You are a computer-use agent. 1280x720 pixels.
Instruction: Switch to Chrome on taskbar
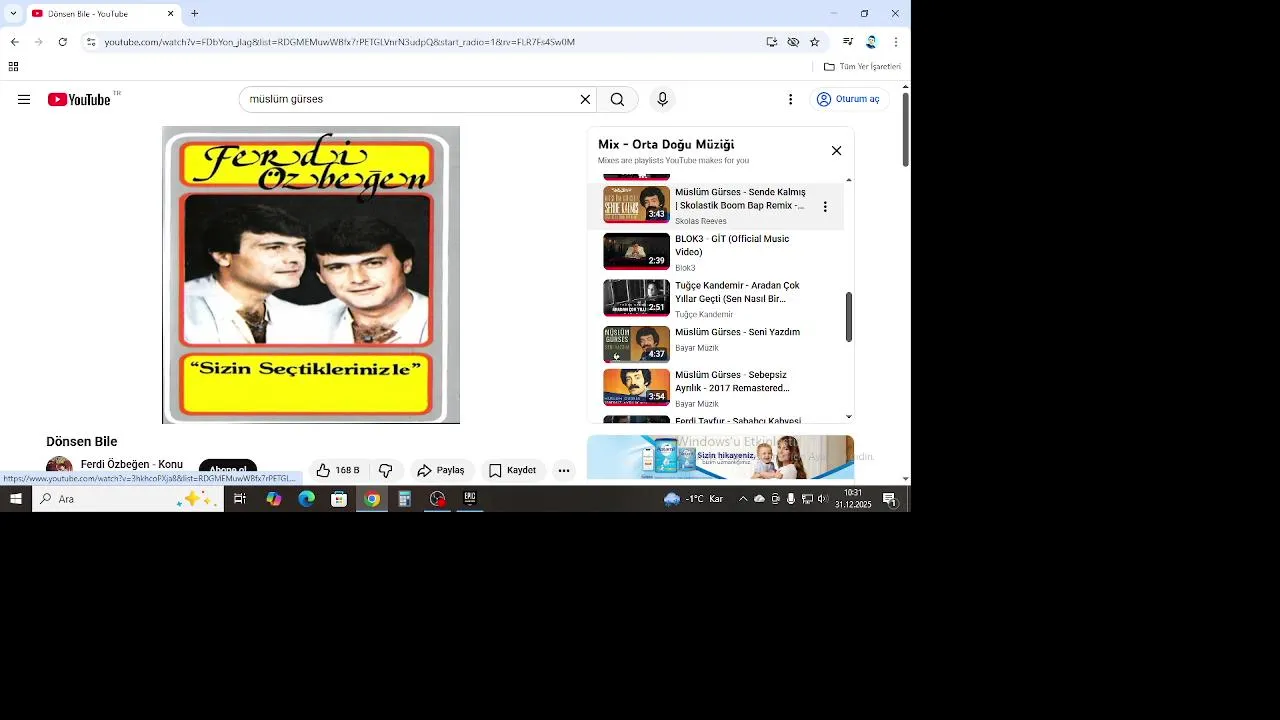(372, 499)
